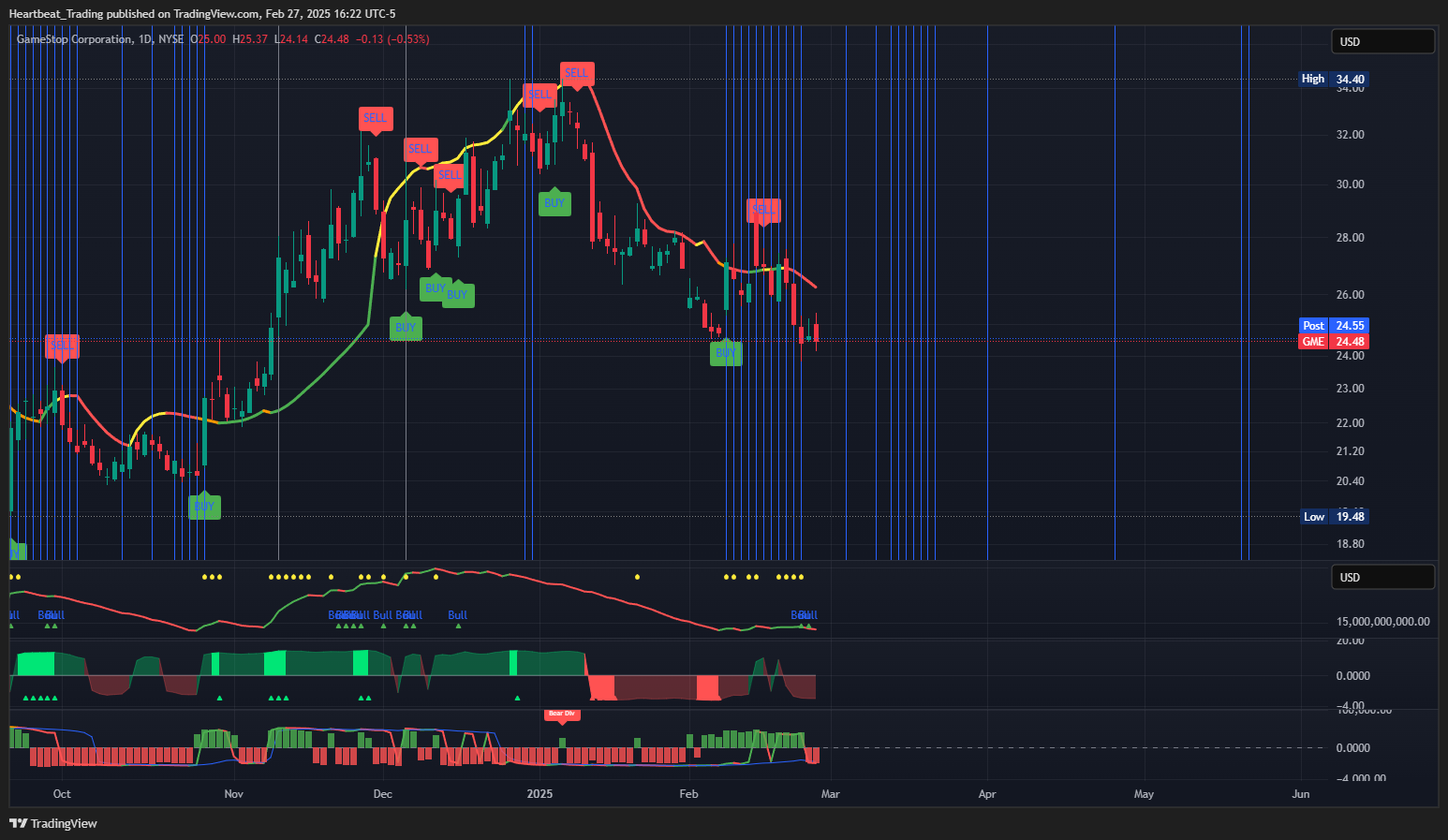Click the 23.00 price axis label

click(1351, 389)
